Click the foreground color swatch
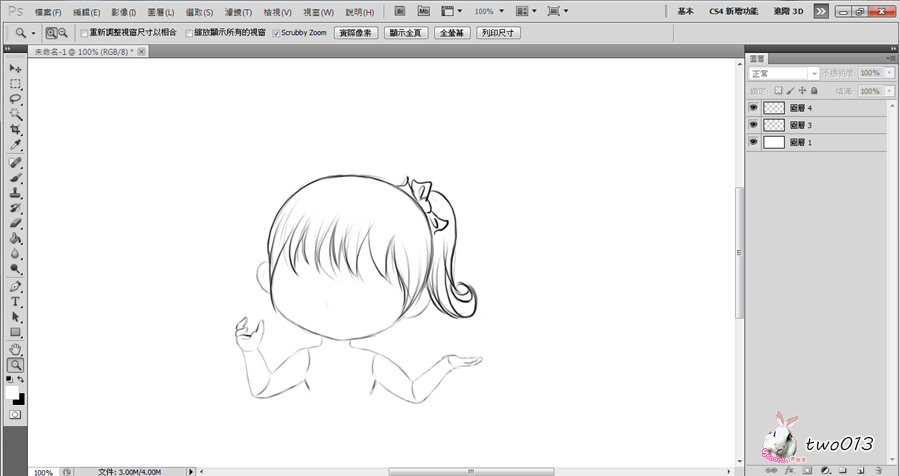 [x=12, y=392]
